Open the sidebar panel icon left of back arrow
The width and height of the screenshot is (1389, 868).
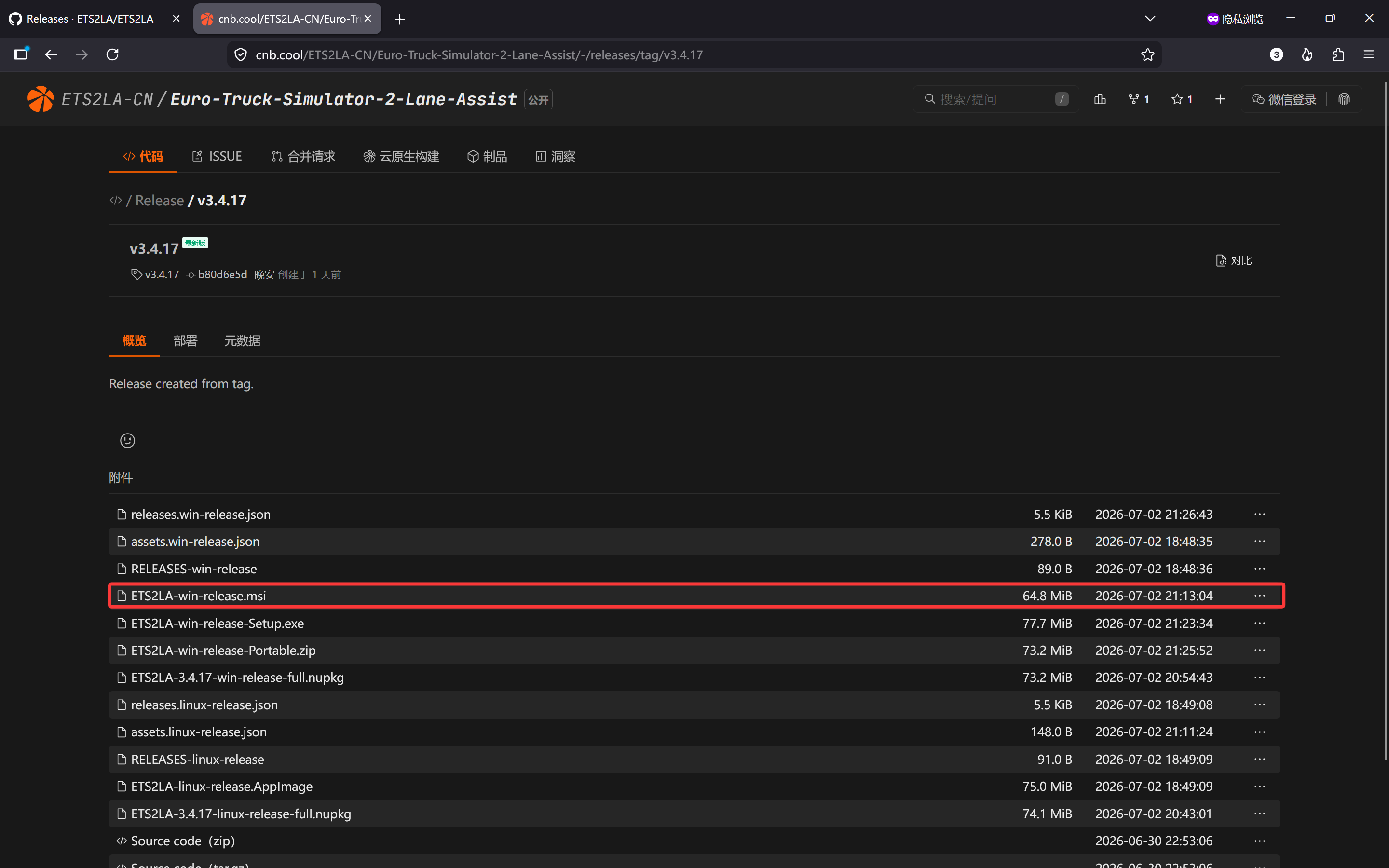[21, 54]
